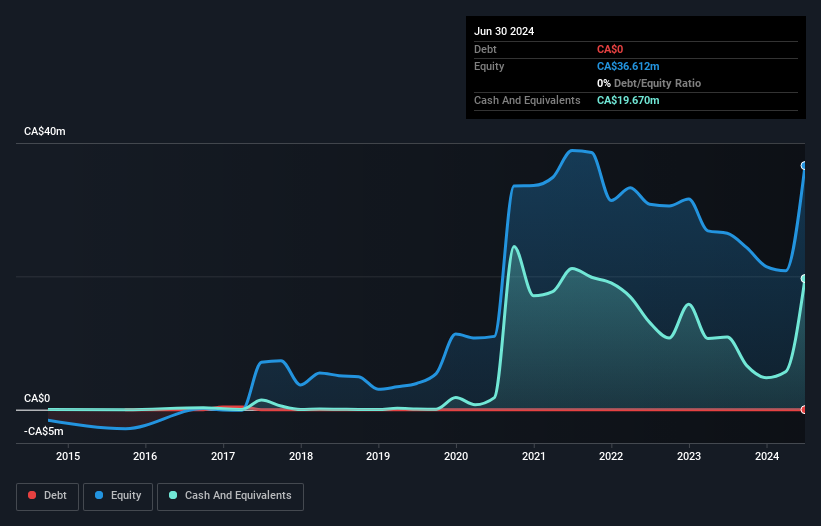The image size is (821, 526).
Task: Click the Debt row label in tooltip
Action: tap(485, 49)
